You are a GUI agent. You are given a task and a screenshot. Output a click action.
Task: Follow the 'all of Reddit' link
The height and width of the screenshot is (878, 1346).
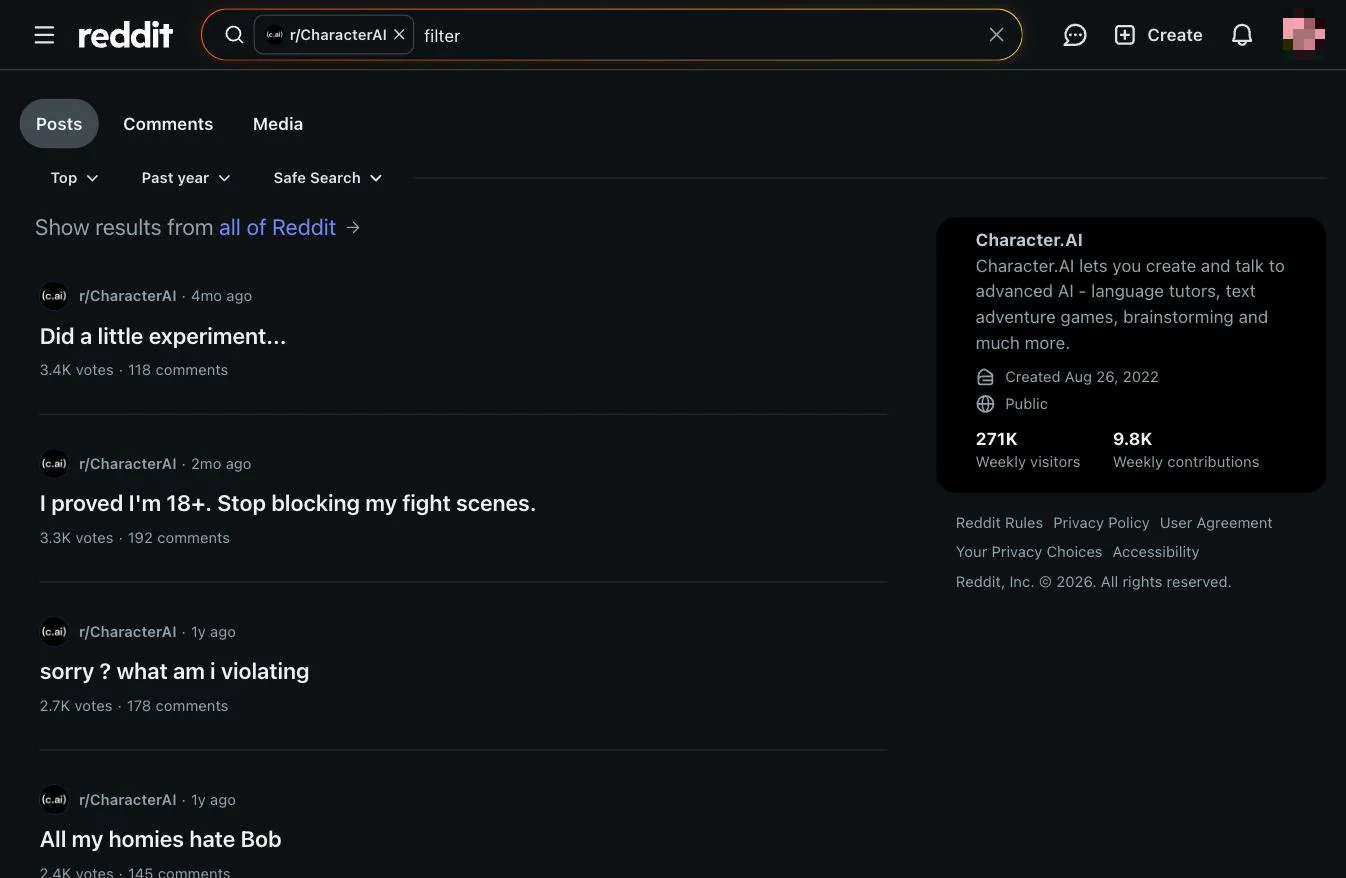pyautogui.click(x=277, y=228)
